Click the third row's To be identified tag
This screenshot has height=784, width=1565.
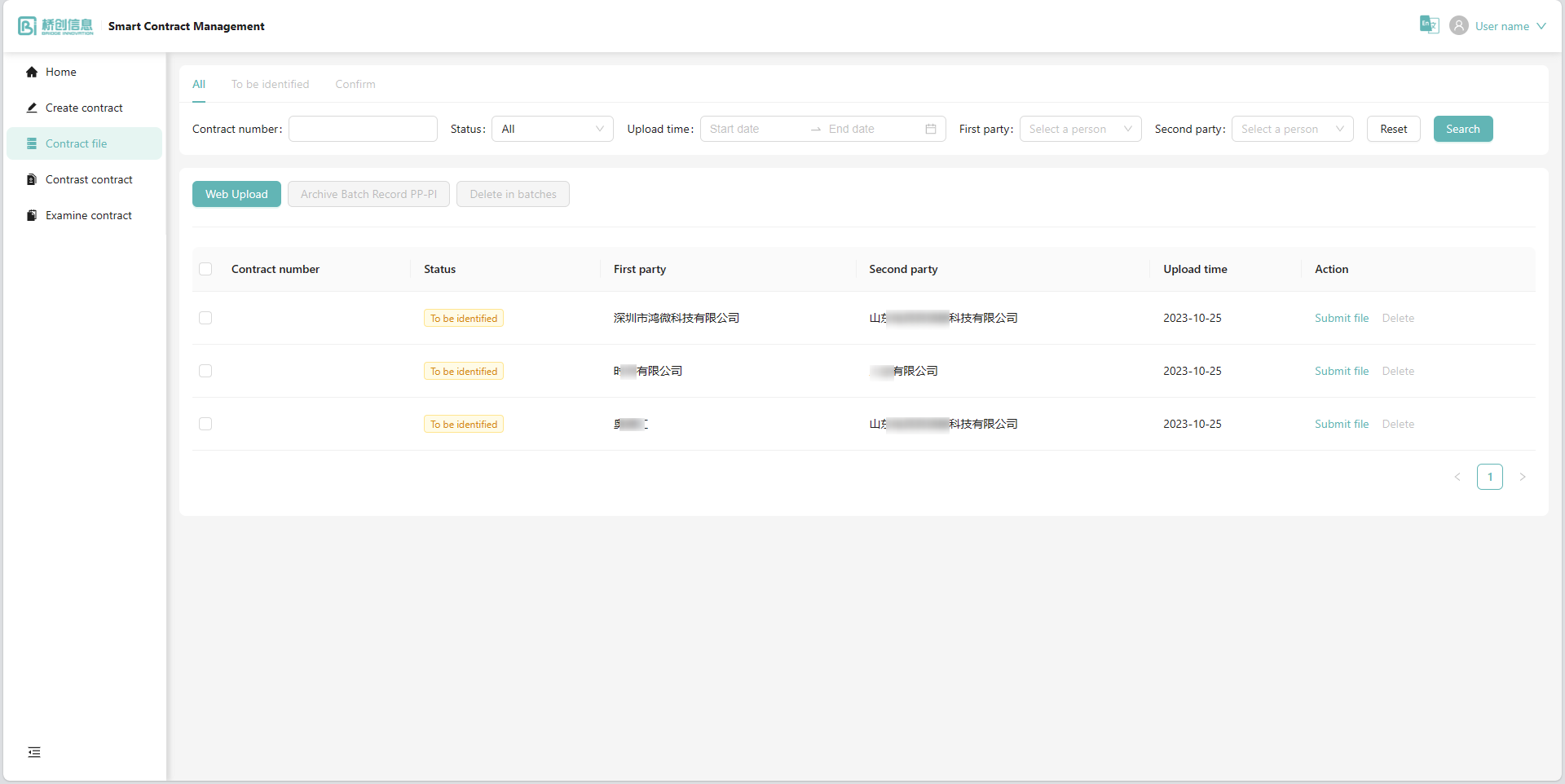coord(464,425)
